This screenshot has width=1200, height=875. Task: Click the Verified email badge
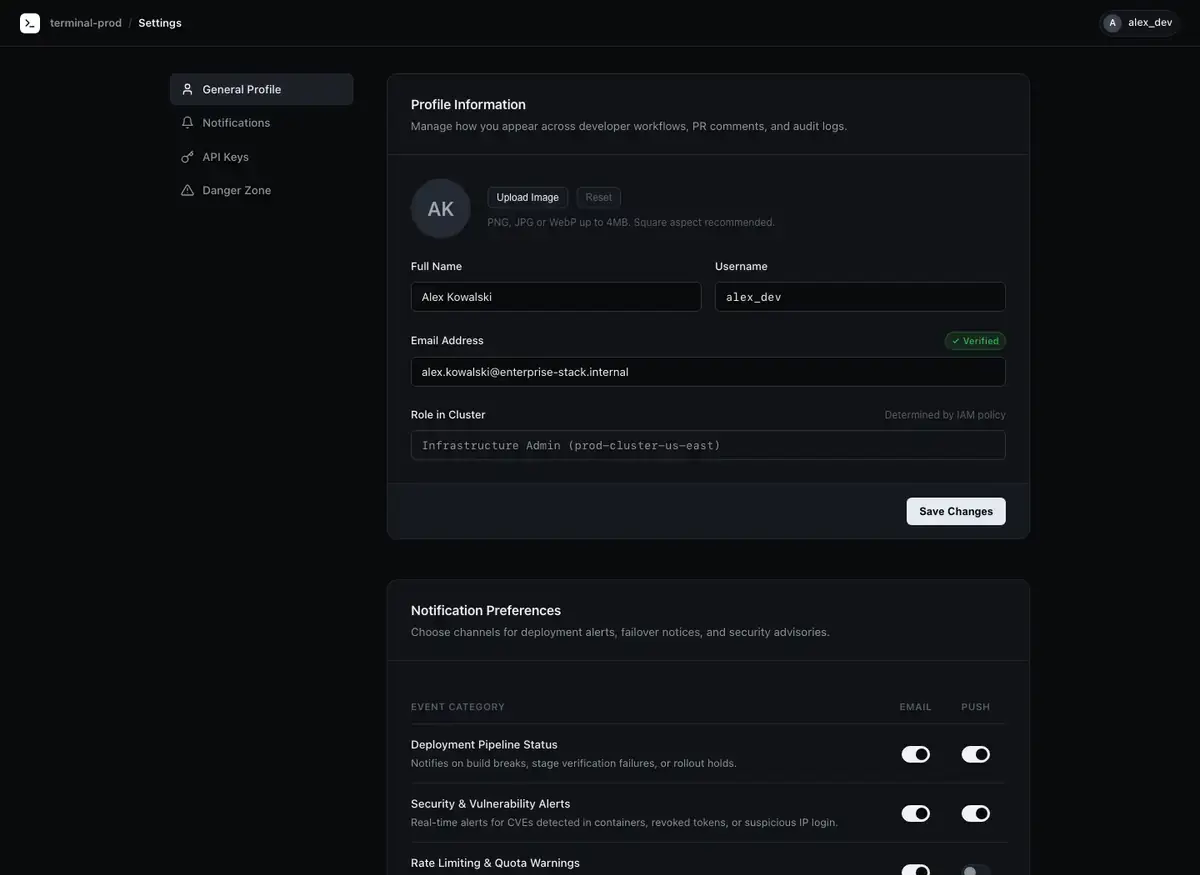(975, 341)
